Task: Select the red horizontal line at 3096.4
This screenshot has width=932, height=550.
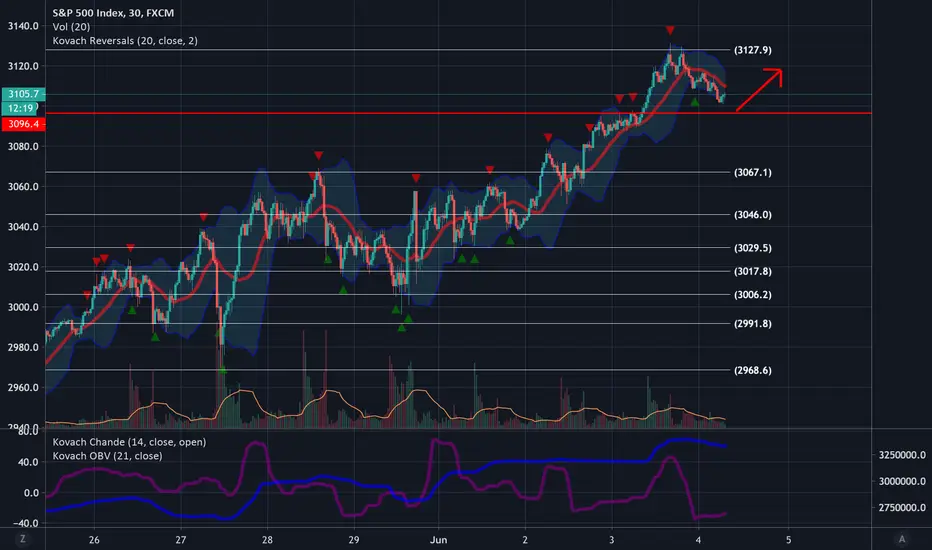Action: point(458,113)
